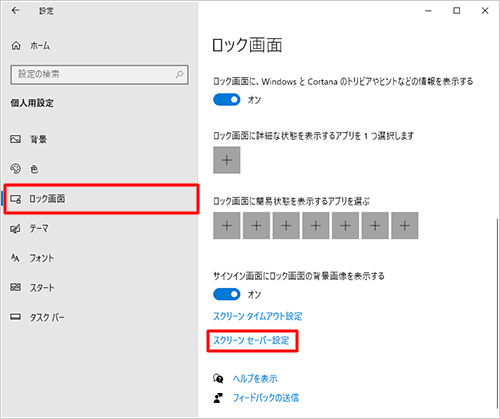The height and width of the screenshot is (419, 500).
Task: Open フィードバックの送信 link
Action: [x=266, y=398]
